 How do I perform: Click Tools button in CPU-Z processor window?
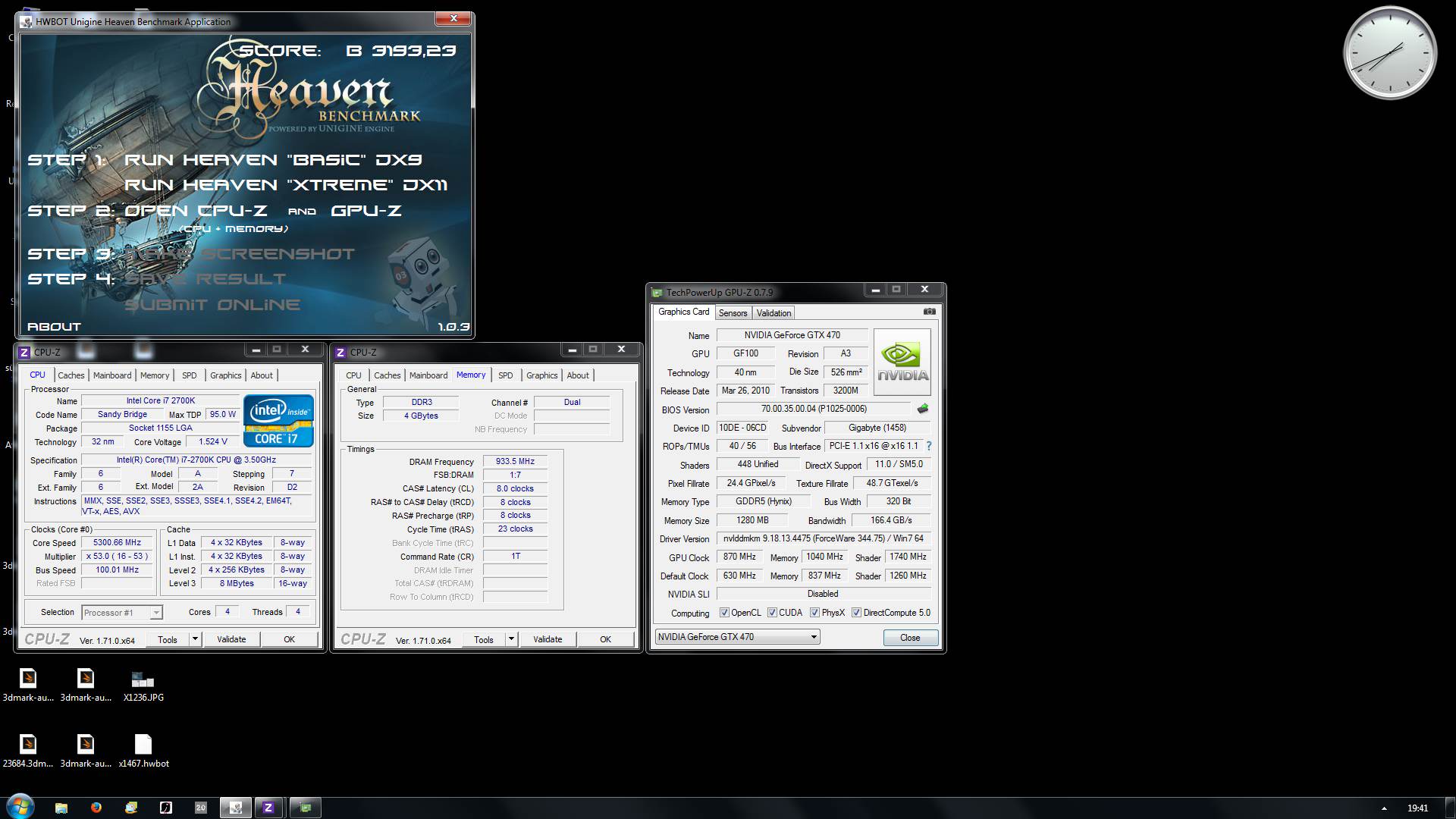pyautogui.click(x=168, y=639)
